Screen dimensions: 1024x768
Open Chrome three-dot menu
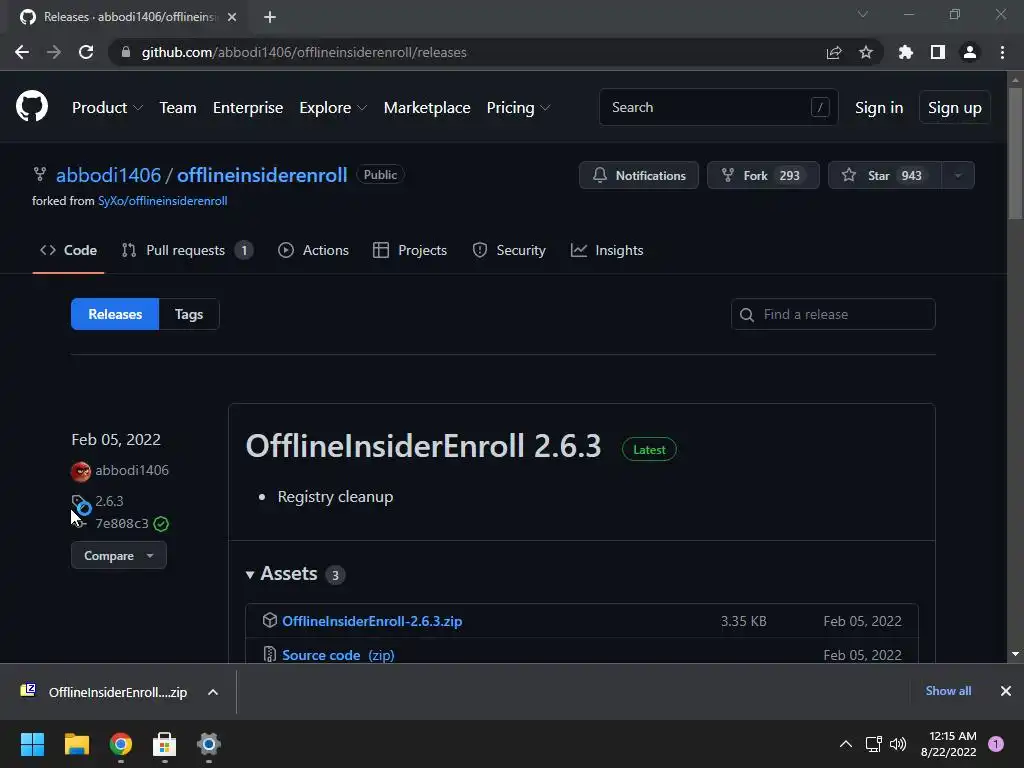coord(1002,52)
